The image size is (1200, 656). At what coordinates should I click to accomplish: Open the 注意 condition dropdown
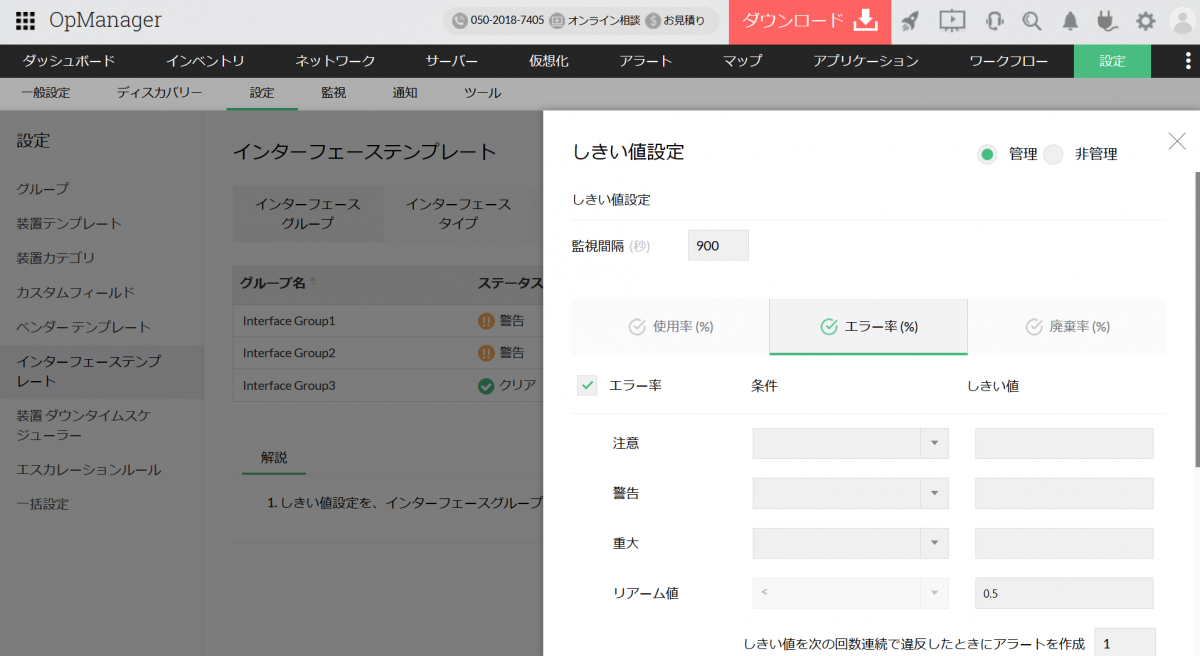[x=850, y=443]
